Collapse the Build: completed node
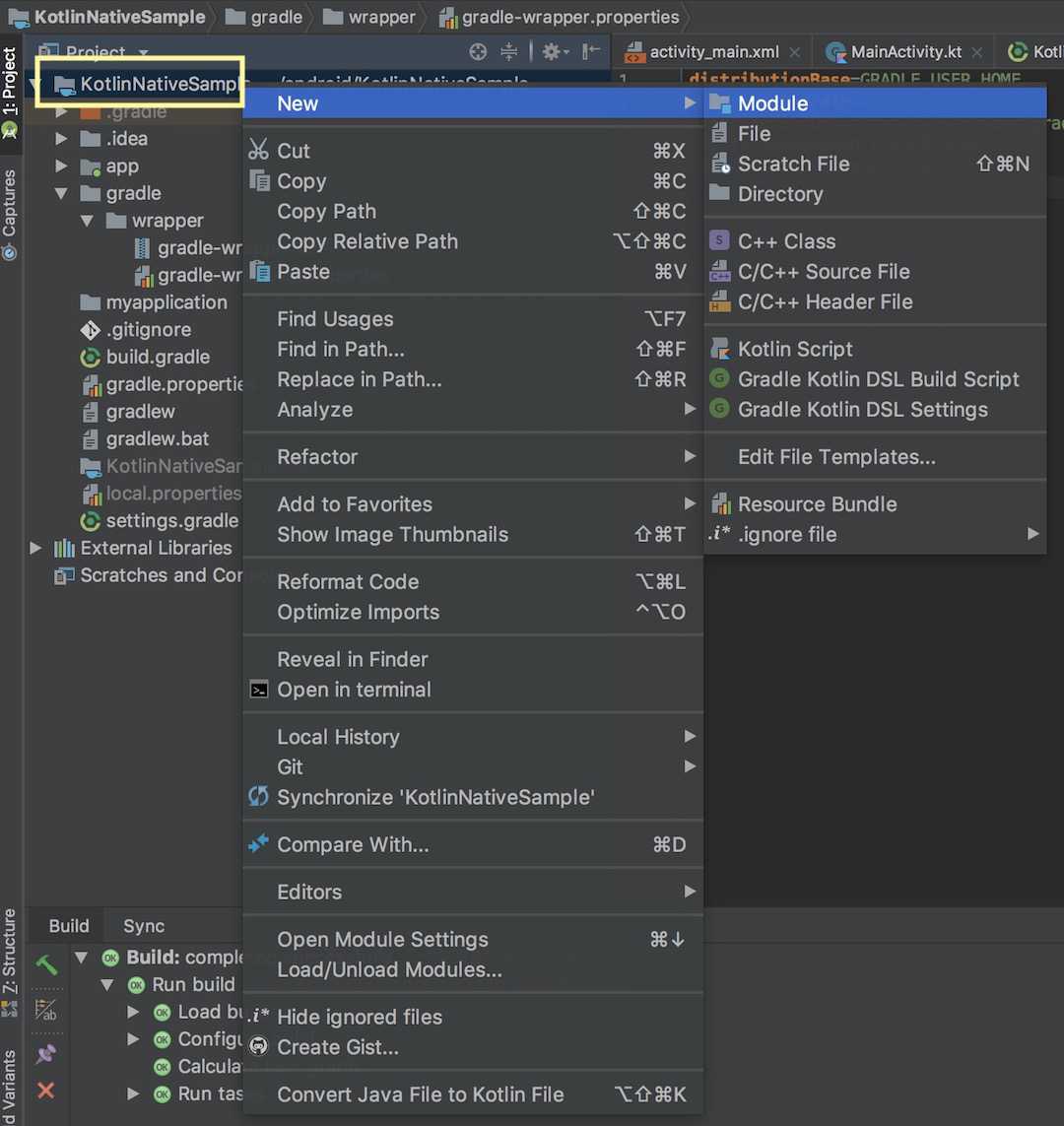This screenshot has height=1126, width=1064. [81, 958]
